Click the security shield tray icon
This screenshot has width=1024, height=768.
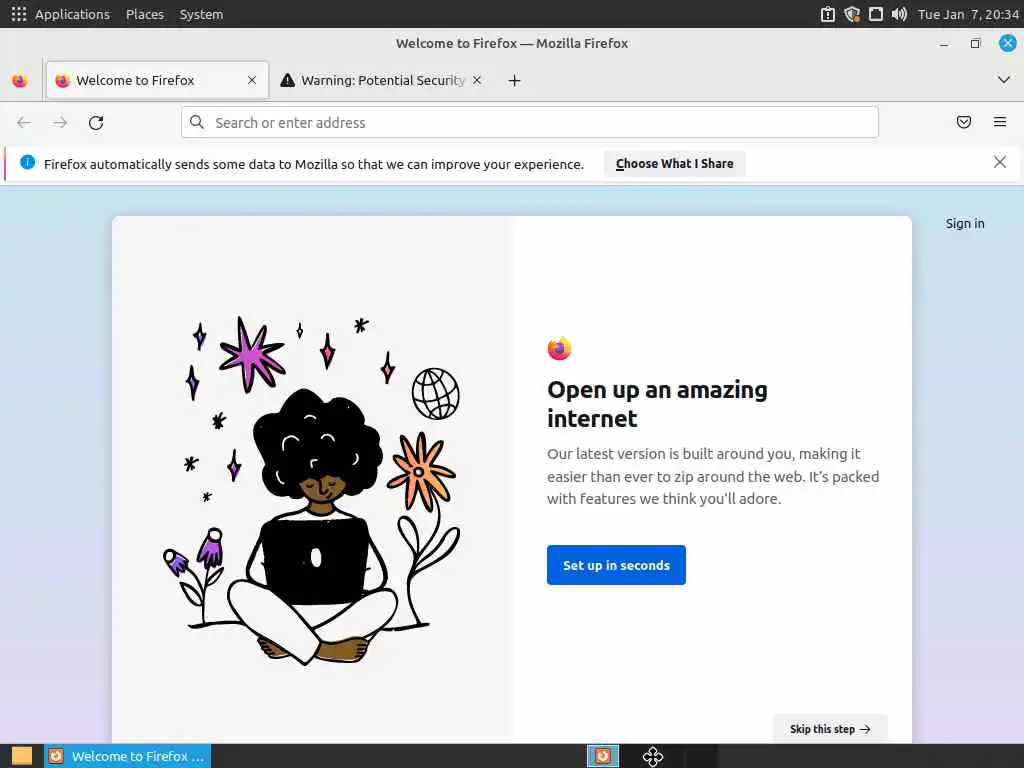coord(852,14)
